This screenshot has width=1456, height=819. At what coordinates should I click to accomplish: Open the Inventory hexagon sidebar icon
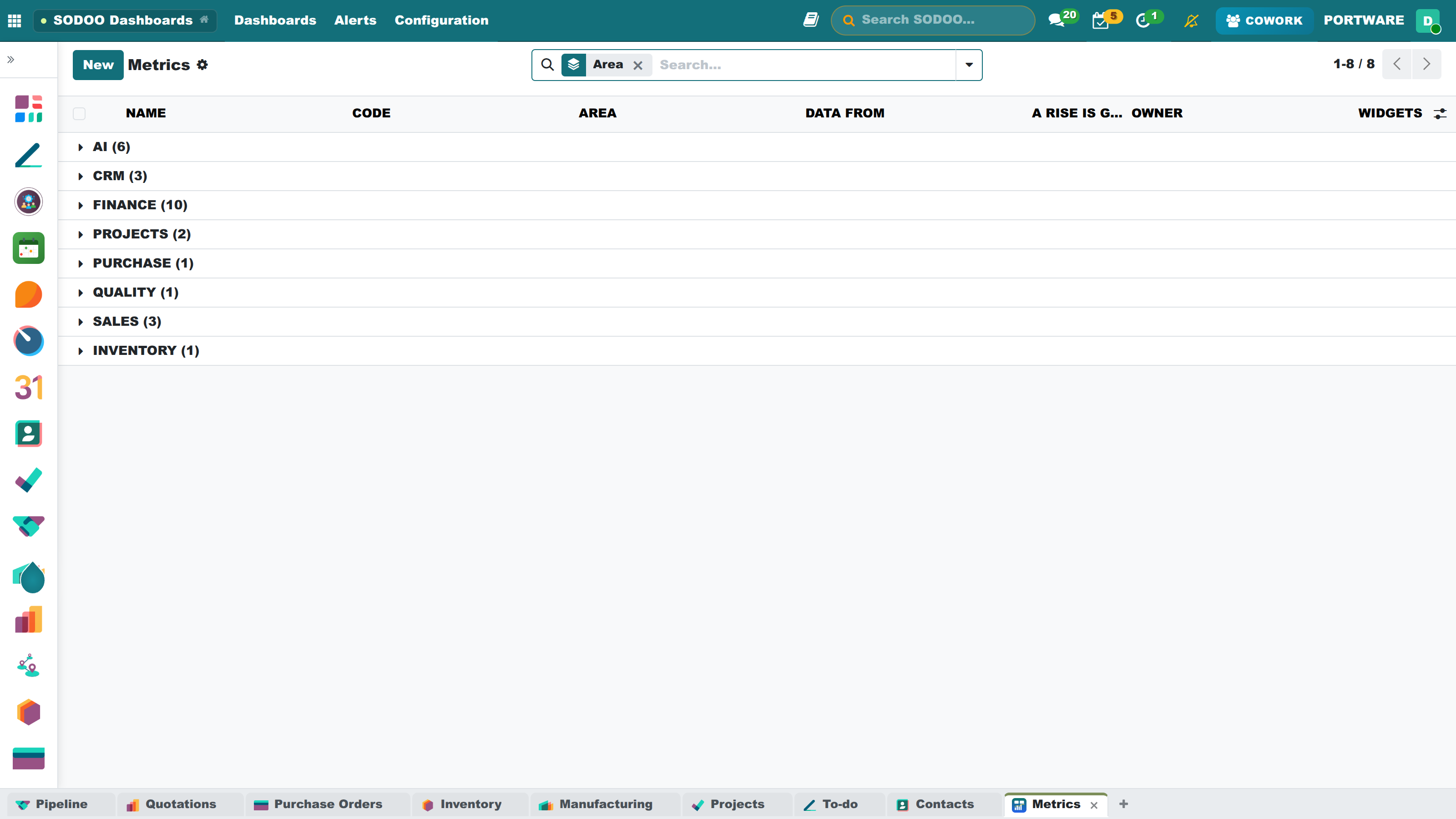click(28, 712)
